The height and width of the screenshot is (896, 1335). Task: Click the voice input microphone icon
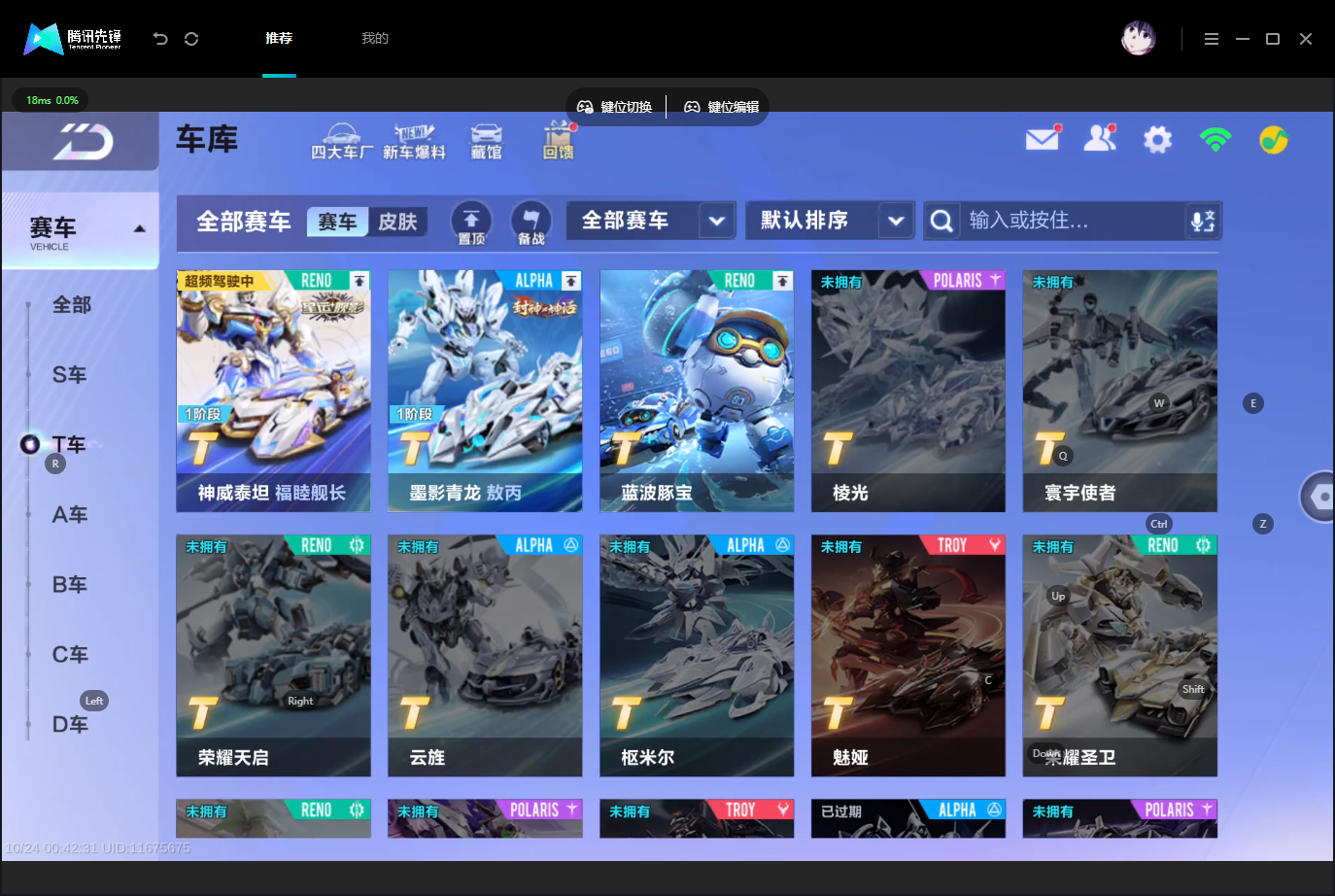click(x=1203, y=221)
